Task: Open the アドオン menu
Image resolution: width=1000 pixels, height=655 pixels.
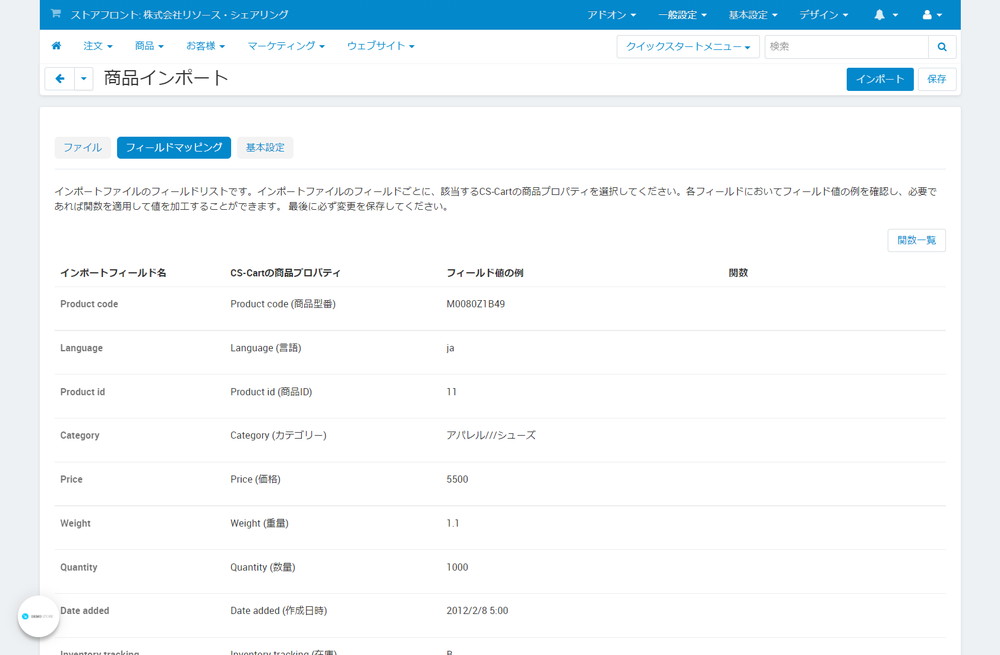Action: (611, 15)
